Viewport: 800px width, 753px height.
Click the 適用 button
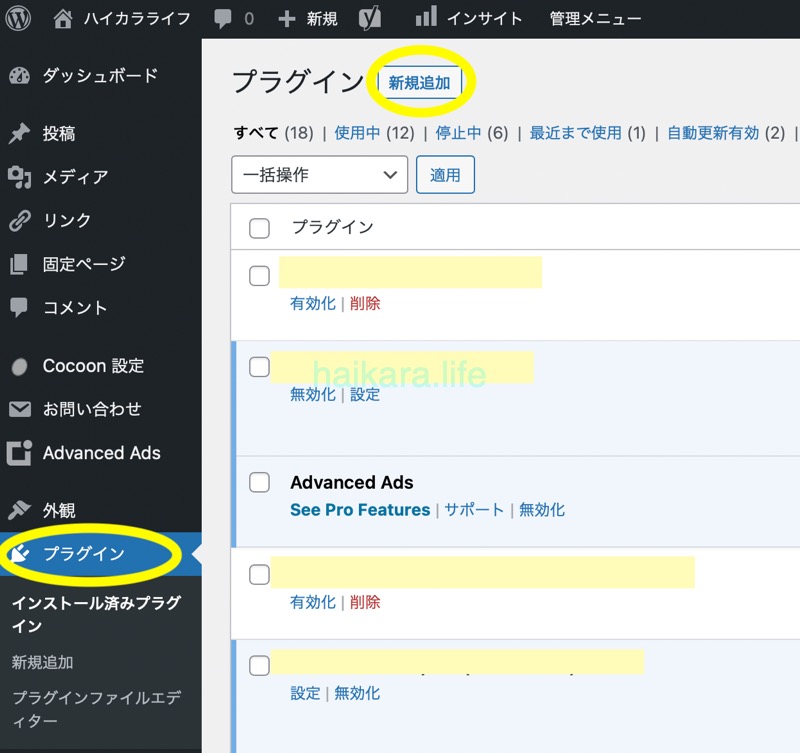point(445,174)
